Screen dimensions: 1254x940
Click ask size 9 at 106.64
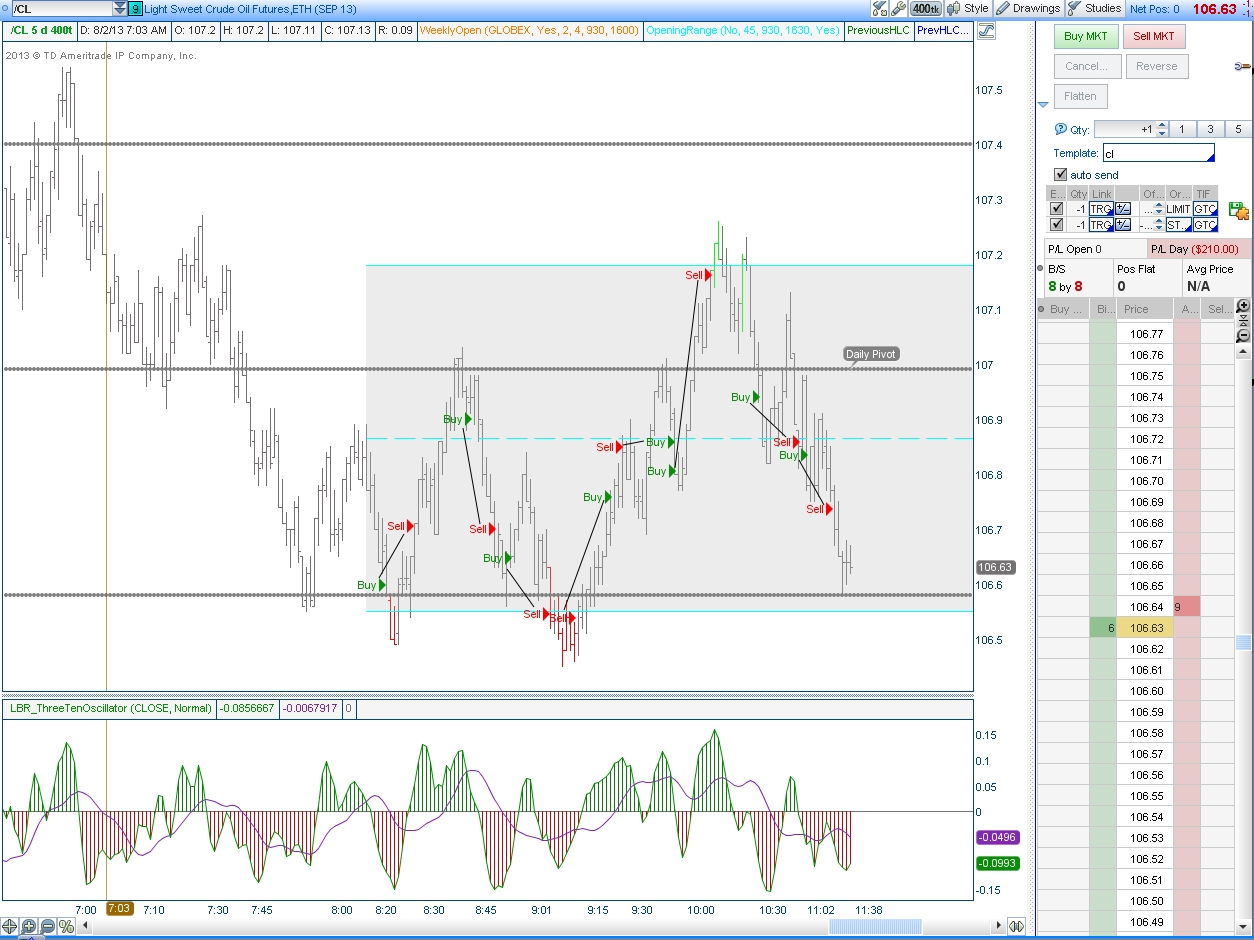[x=1186, y=607]
